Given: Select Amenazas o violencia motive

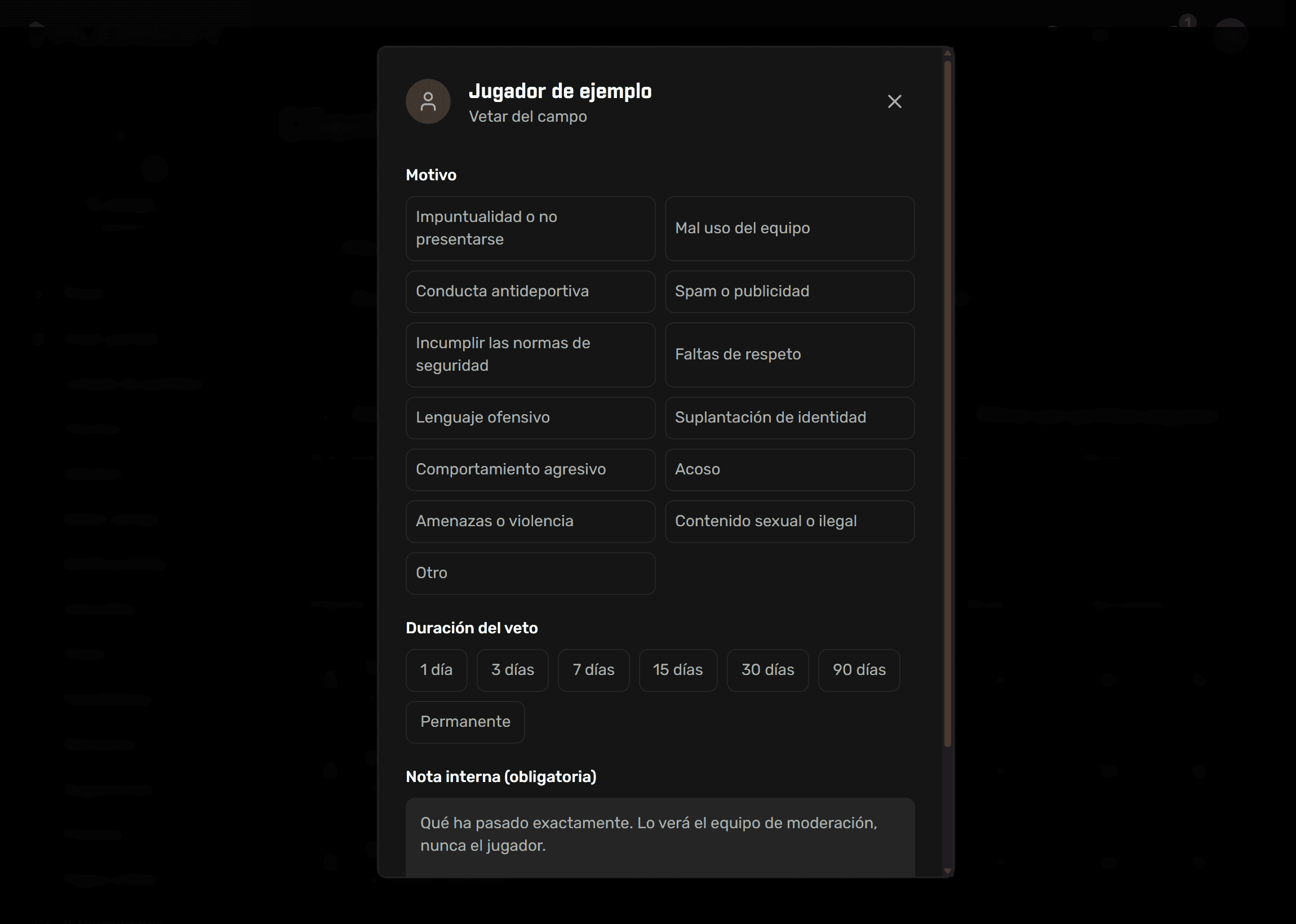Looking at the screenshot, I should (530, 522).
